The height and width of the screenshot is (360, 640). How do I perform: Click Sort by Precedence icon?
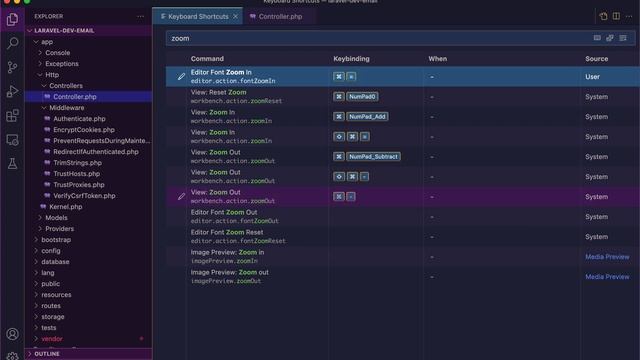point(610,38)
